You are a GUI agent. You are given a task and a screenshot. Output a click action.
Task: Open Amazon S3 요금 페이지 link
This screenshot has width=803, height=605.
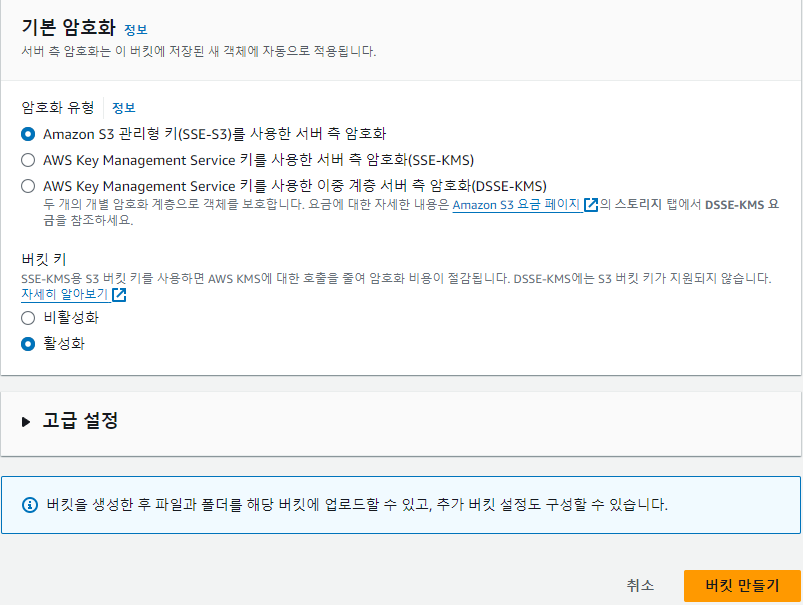tap(516, 205)
